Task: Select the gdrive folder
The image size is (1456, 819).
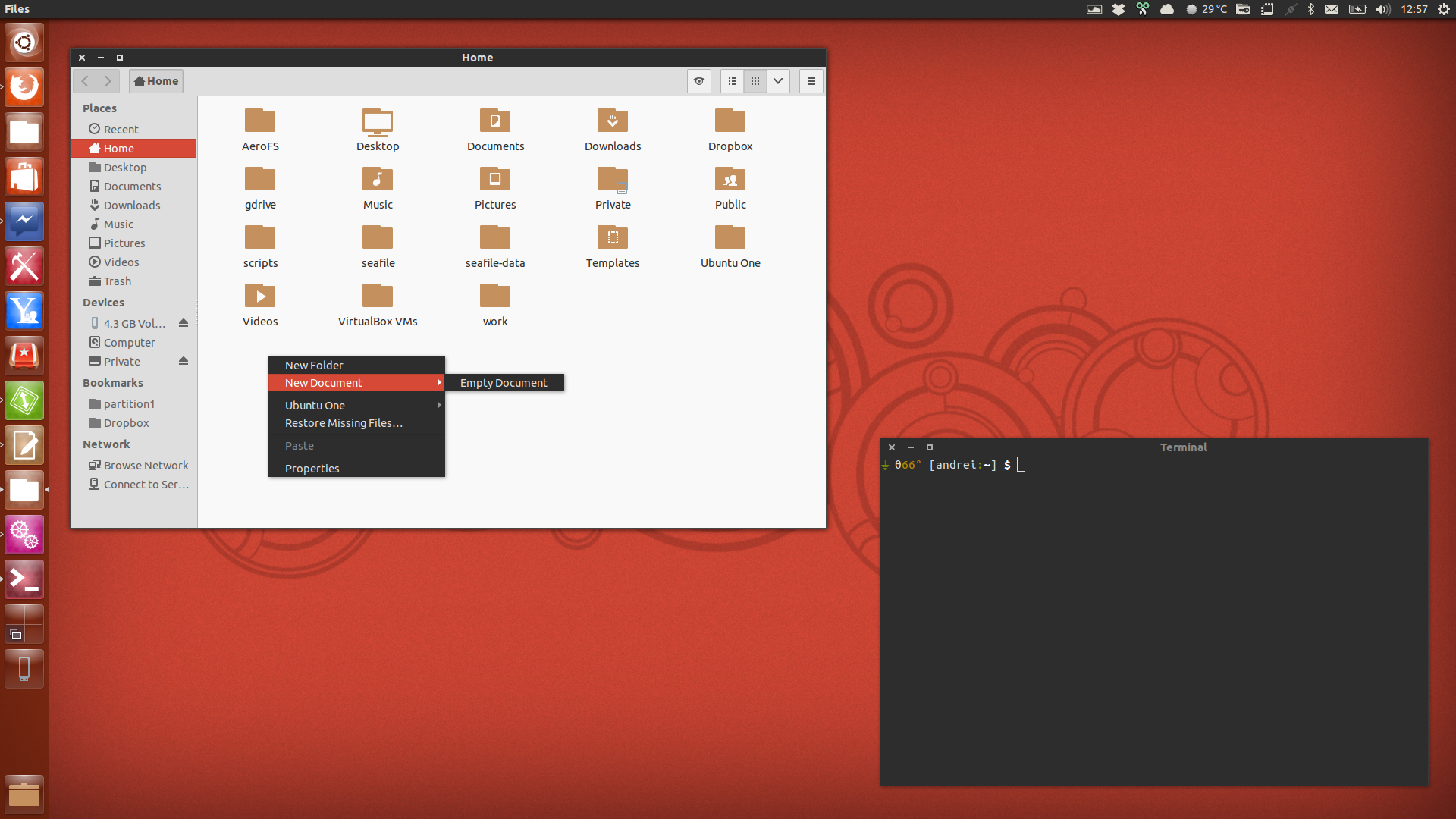Action: (x=260, y=180)
